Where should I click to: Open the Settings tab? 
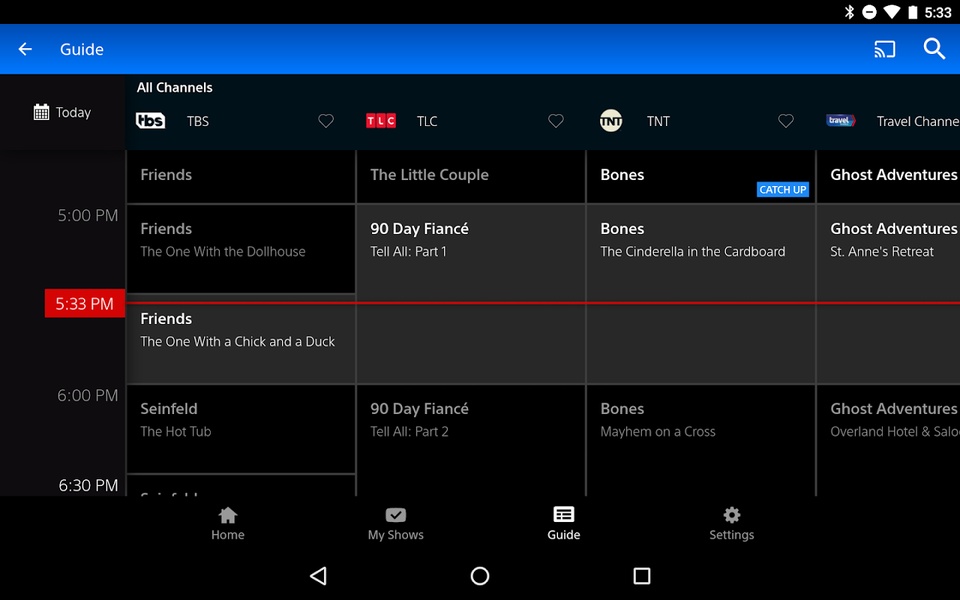click(x=732, y=523)
